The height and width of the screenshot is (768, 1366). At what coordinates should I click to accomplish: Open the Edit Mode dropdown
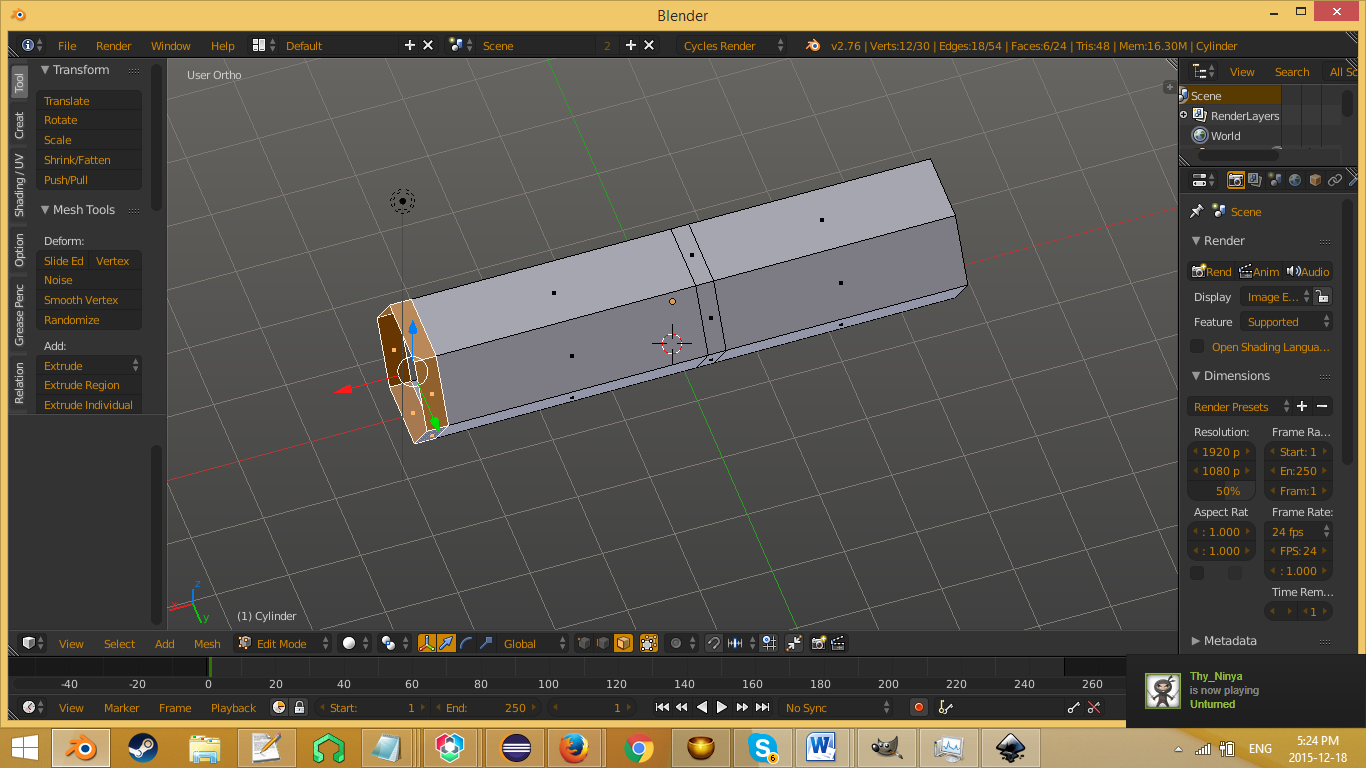point(284,643)
